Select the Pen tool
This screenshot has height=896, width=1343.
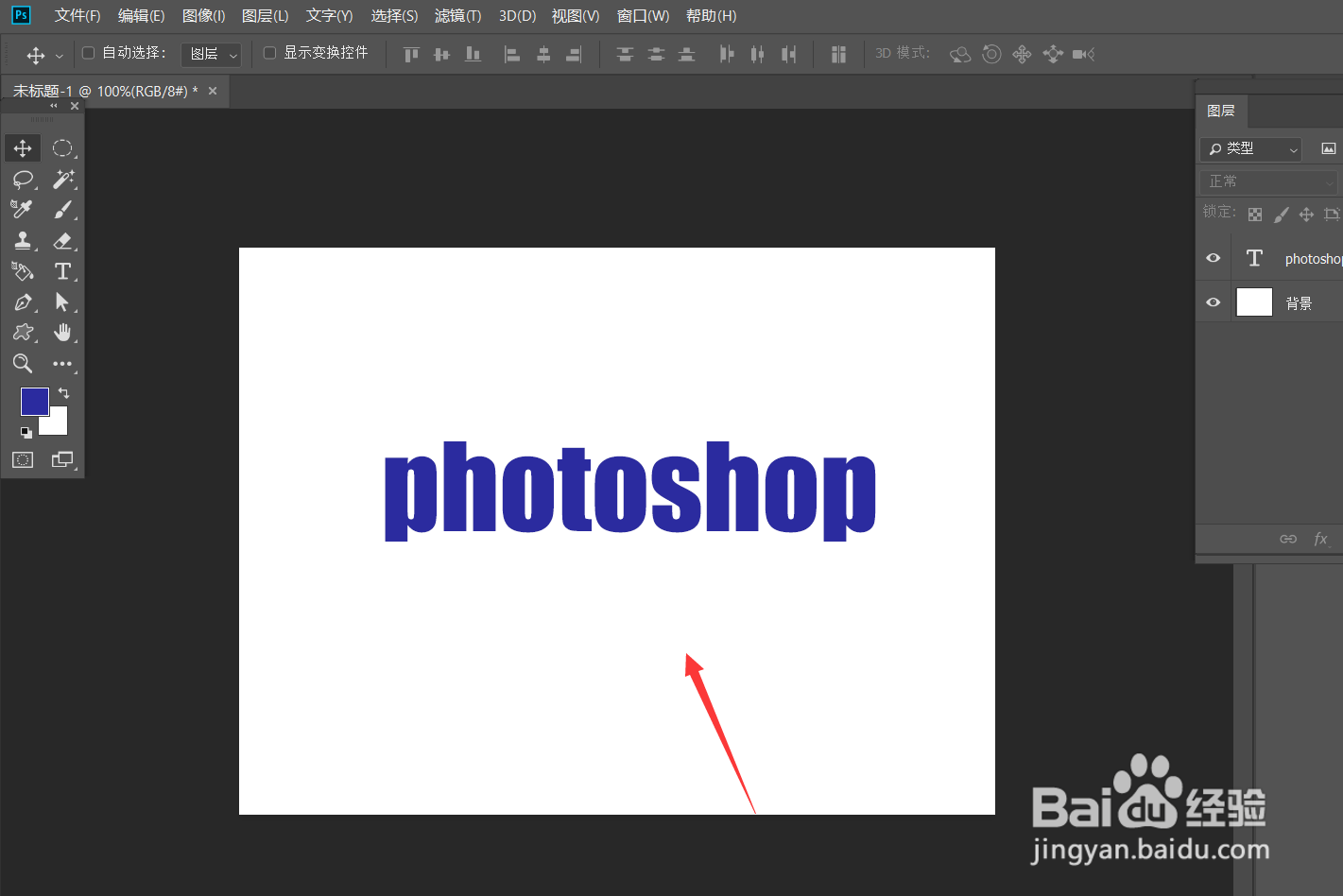(x=23, y=302)
